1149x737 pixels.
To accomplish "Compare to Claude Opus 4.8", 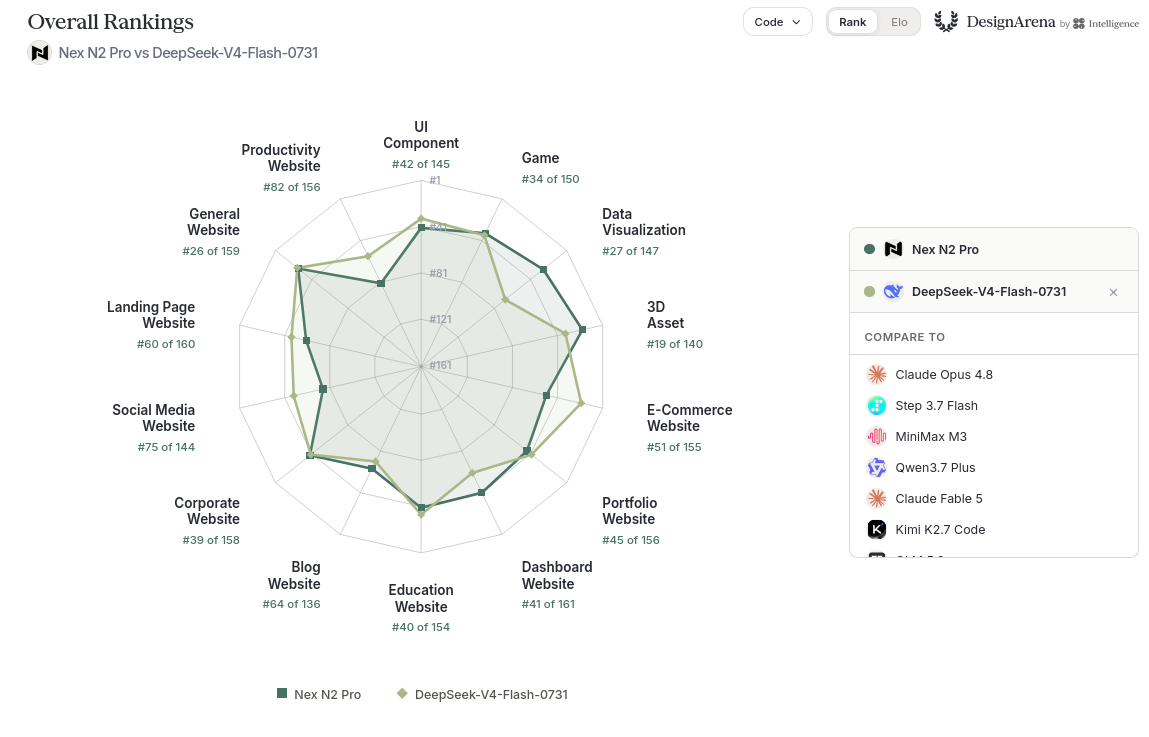I will [994, 374].
